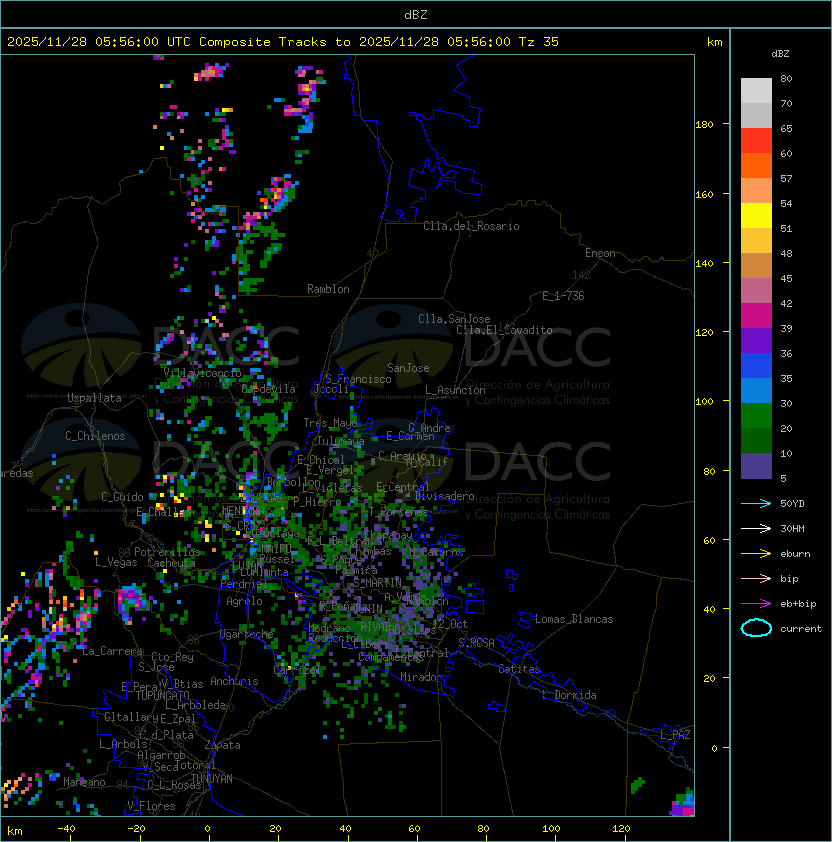The height and width of the screenshot is (842, 832).
Task: Click the 'Agrelo' map label
Action: (x=244, y=601)
